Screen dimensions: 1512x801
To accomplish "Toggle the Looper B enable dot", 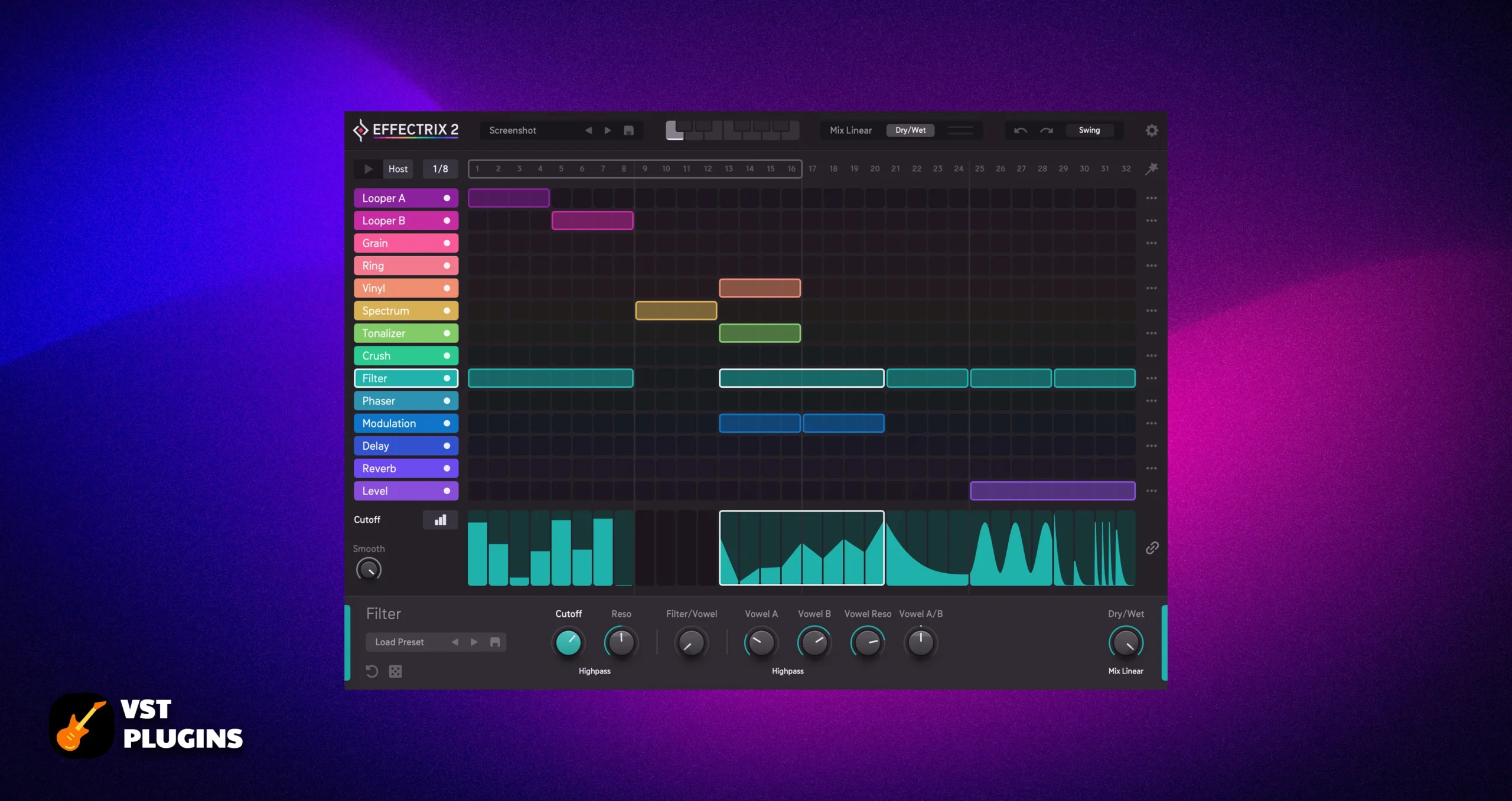I will (x=447, y=221).
